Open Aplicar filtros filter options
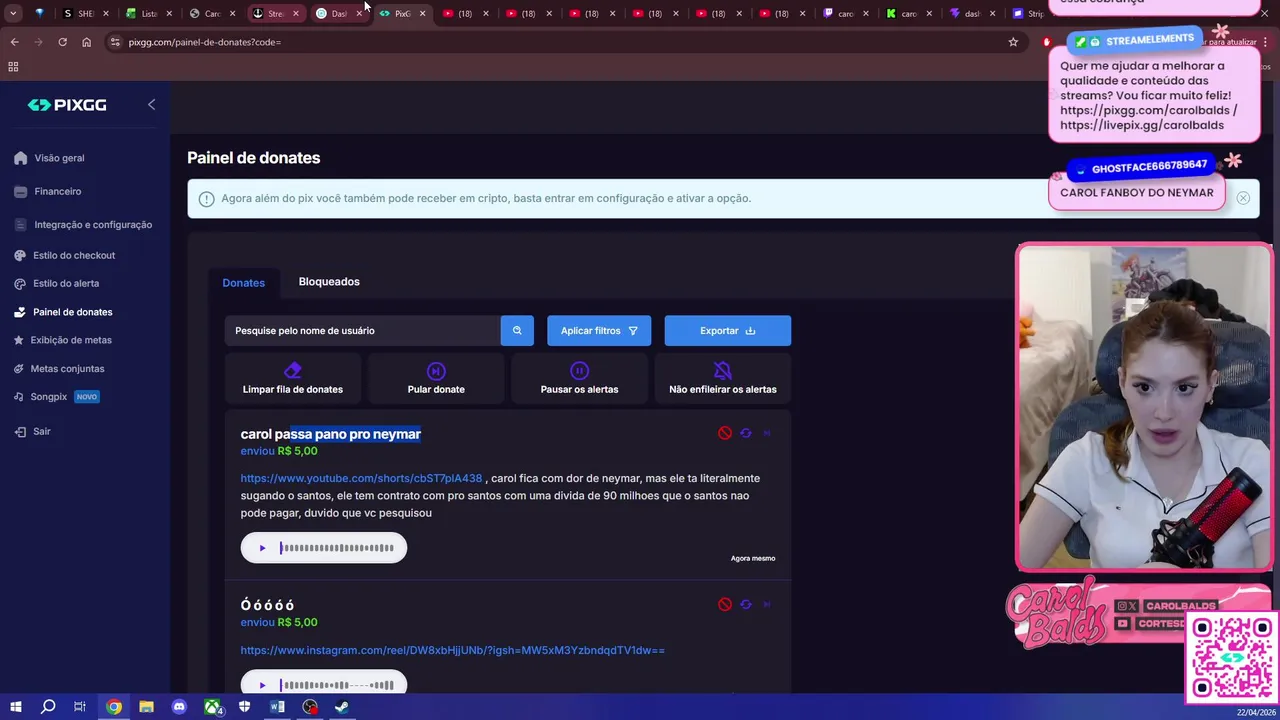1280x720 pixels. [x=599, y=331]
